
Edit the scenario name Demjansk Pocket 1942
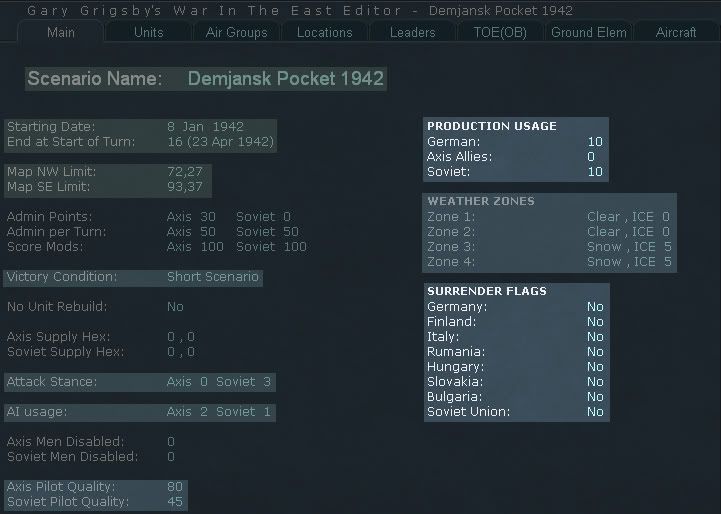(x=285, y=79)
